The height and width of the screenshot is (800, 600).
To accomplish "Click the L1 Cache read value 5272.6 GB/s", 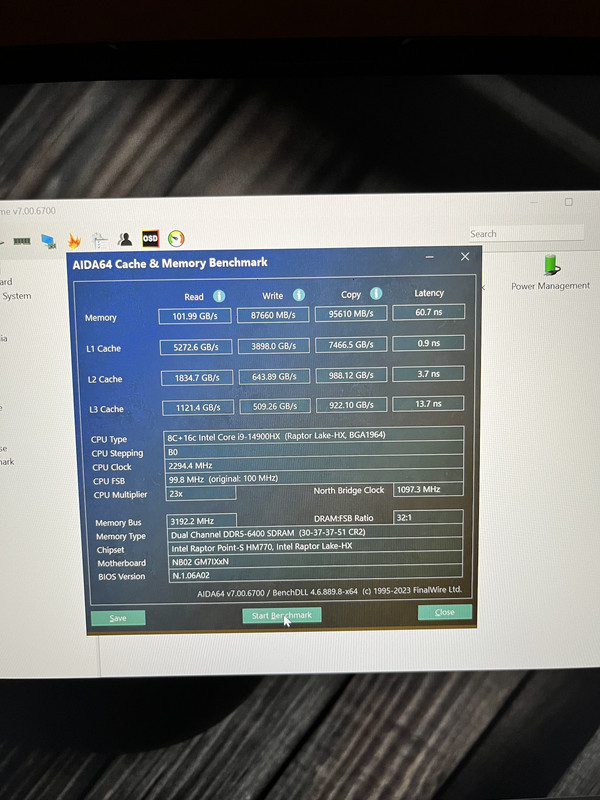I will click(196, 347).
